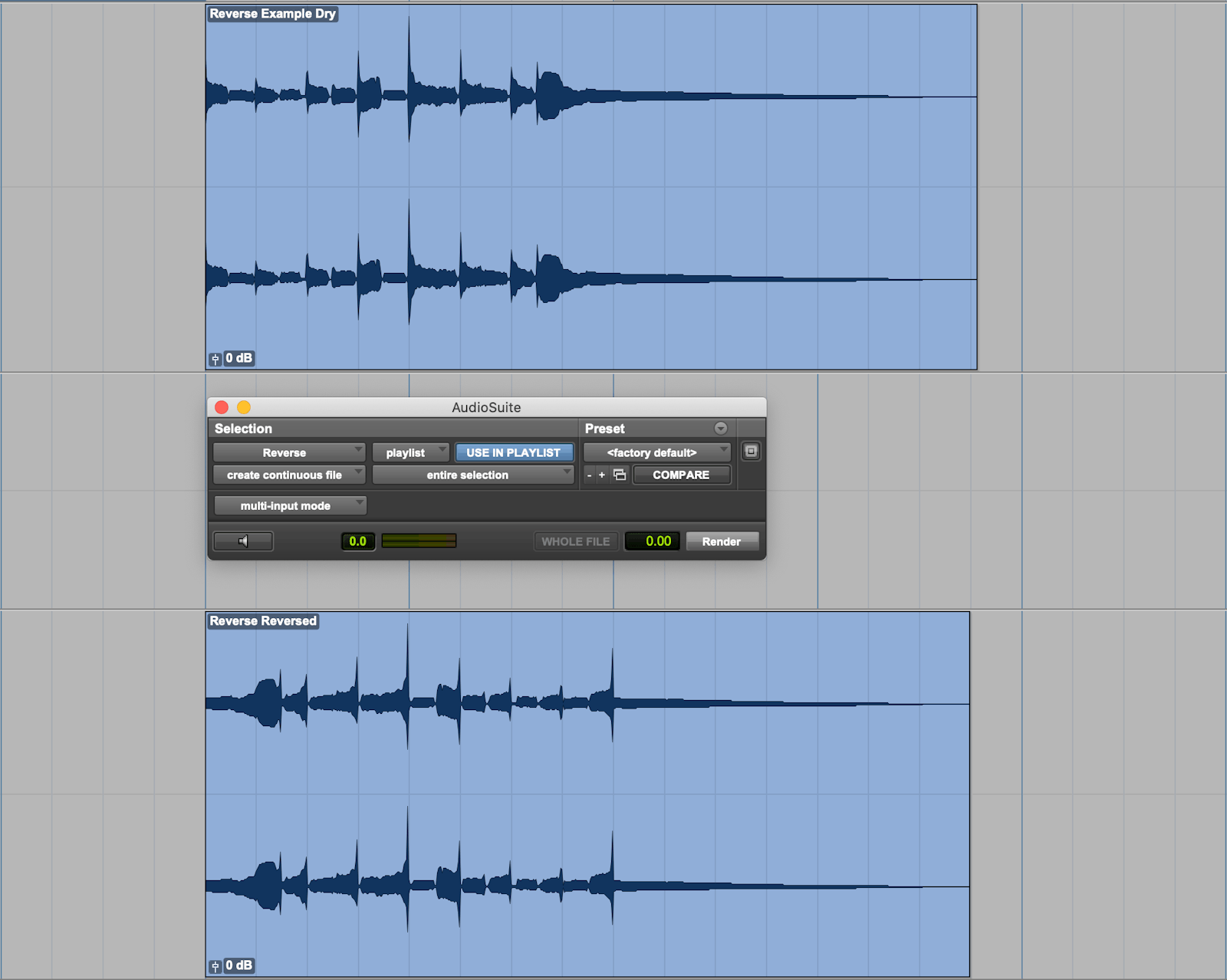Click the green preview level meter
Viewport: 1227px width, 980px height.
pyautogui.click(x=419, y=541)
